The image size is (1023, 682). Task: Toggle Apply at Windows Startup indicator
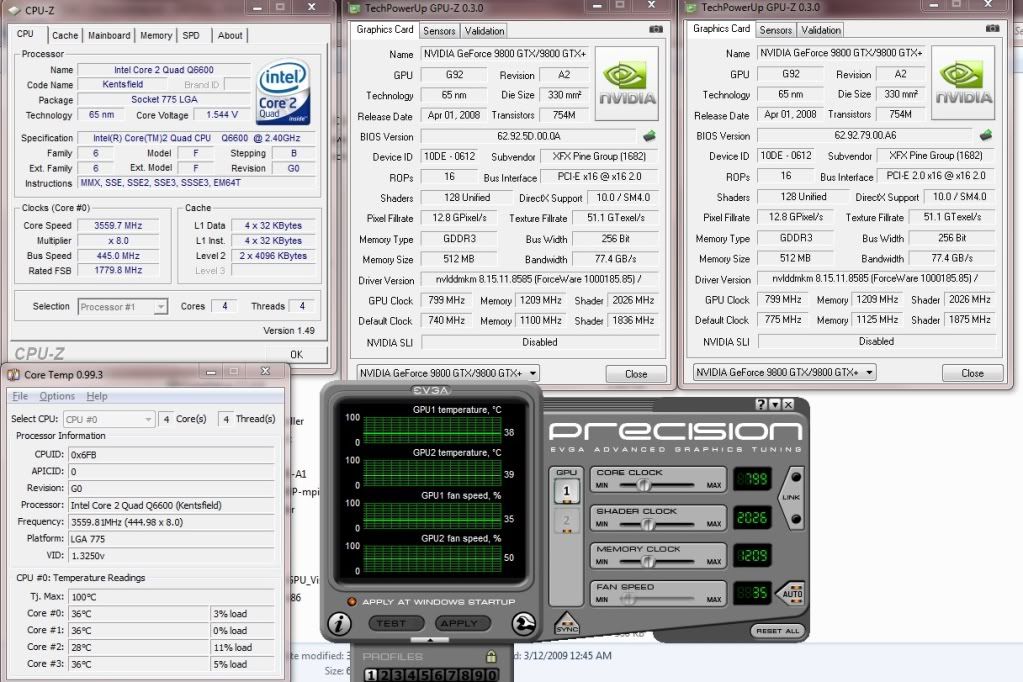[351, 602]
